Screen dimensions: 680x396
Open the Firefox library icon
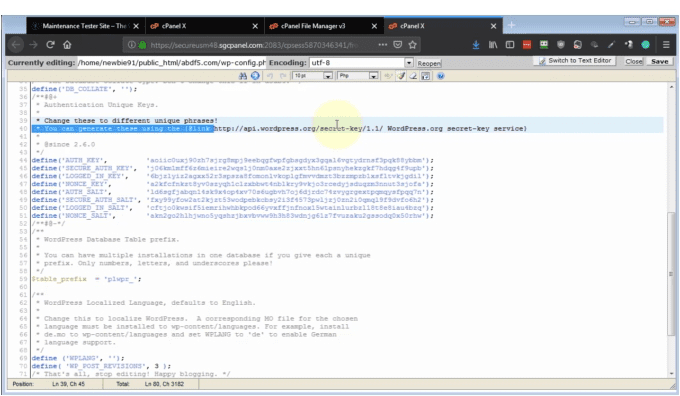(x=493, y=45)
